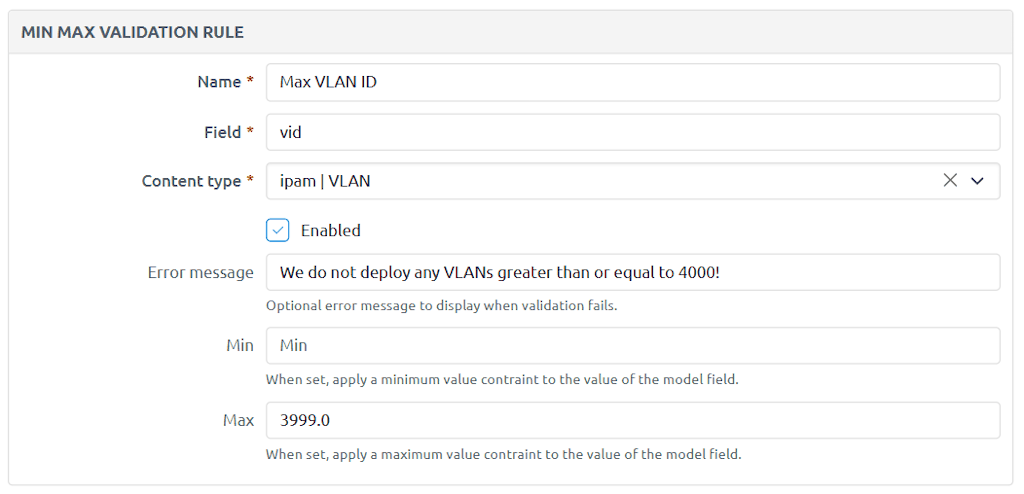The width and height of the screenshot is (1024, 494).
Task: Click the empty Min value input
Action: 632,345
